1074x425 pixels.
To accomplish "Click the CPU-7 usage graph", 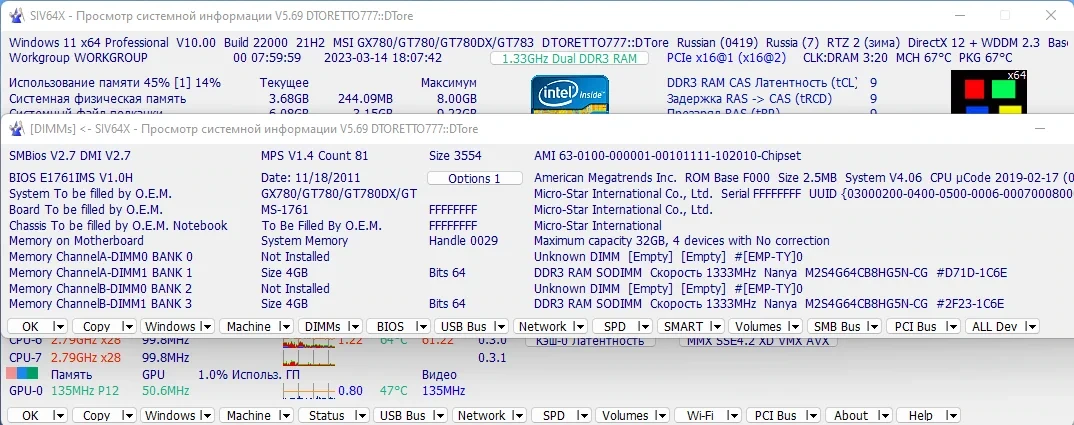I will click(309, 358).
